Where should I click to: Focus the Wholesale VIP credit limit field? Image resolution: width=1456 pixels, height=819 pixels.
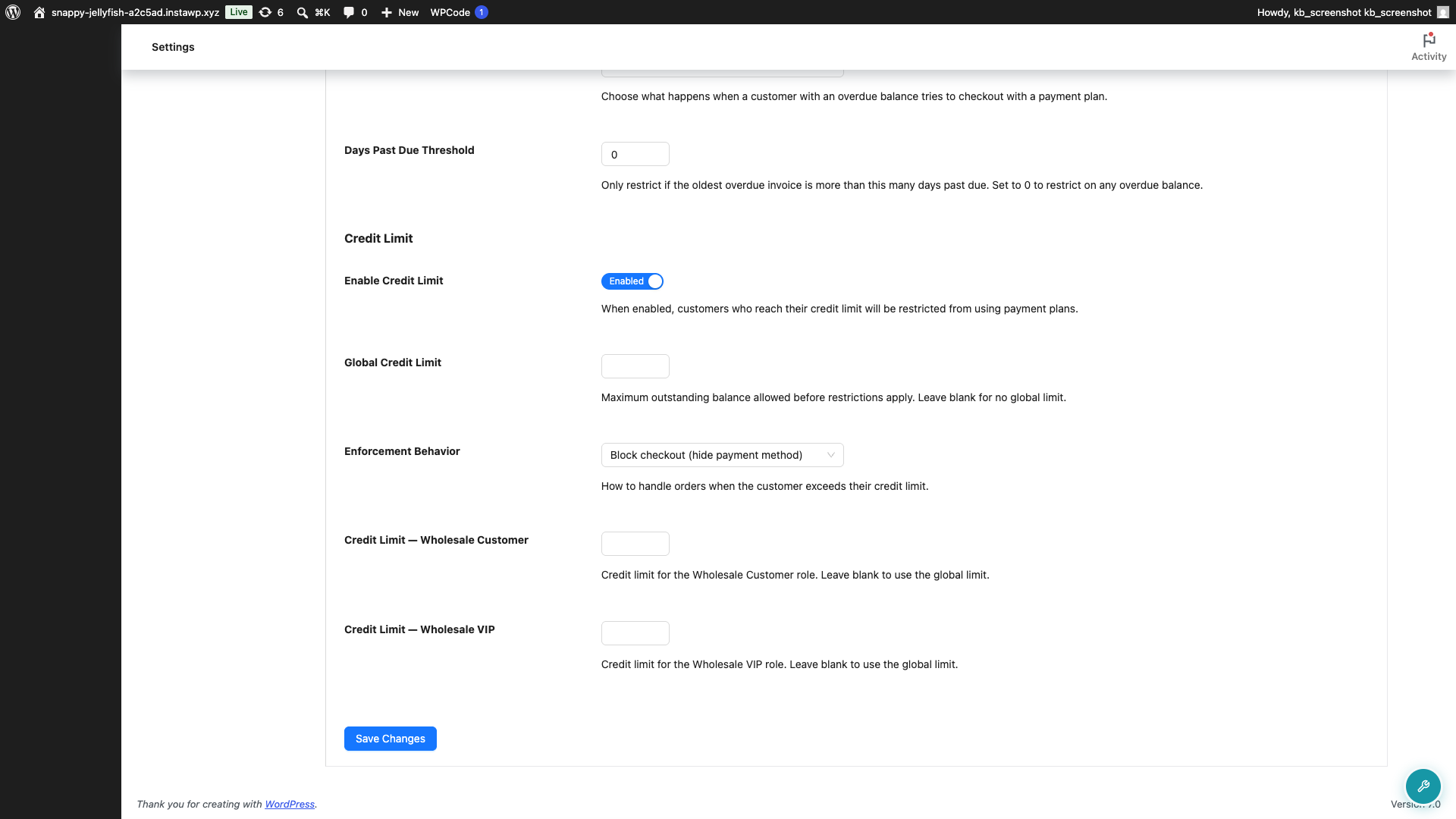[635, 633]
